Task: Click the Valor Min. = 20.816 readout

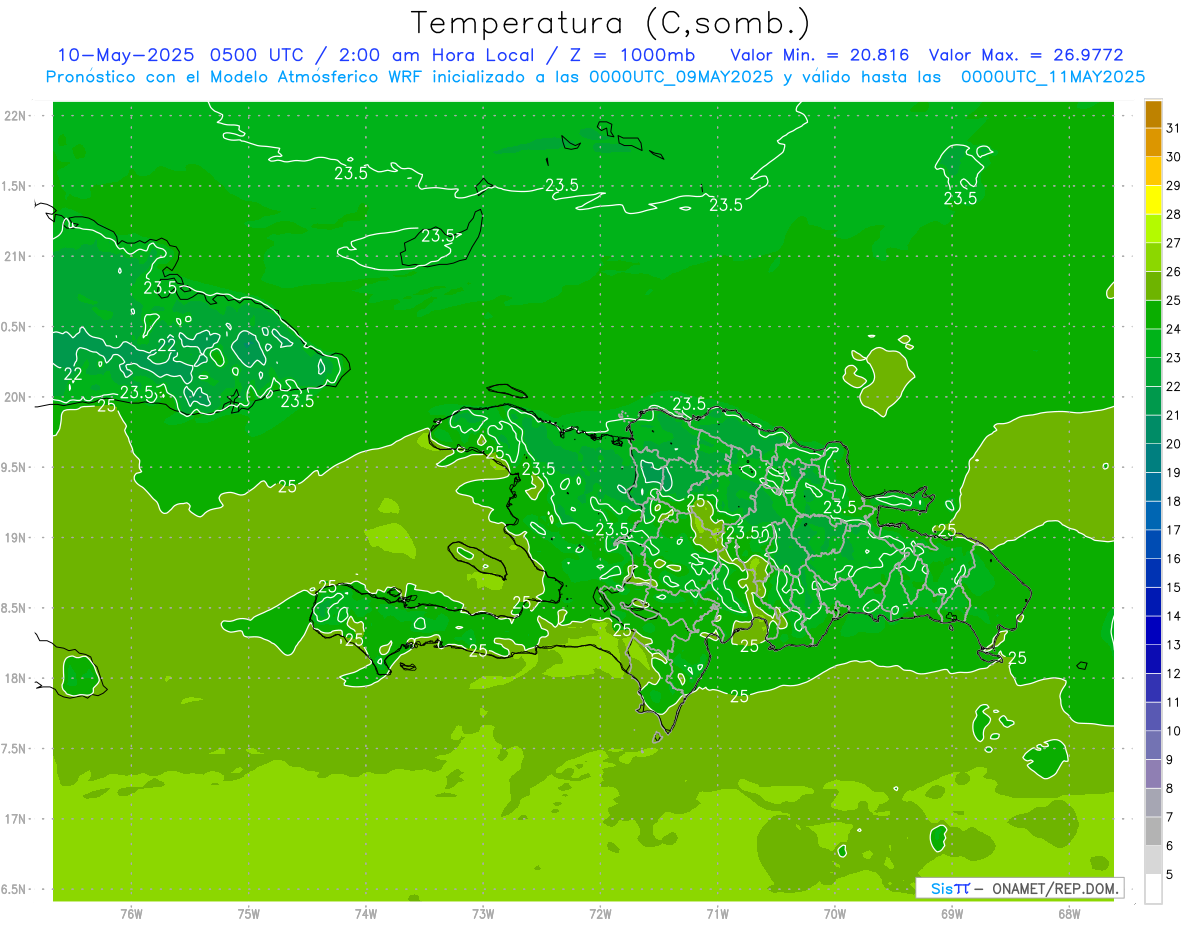Action: 820,55
